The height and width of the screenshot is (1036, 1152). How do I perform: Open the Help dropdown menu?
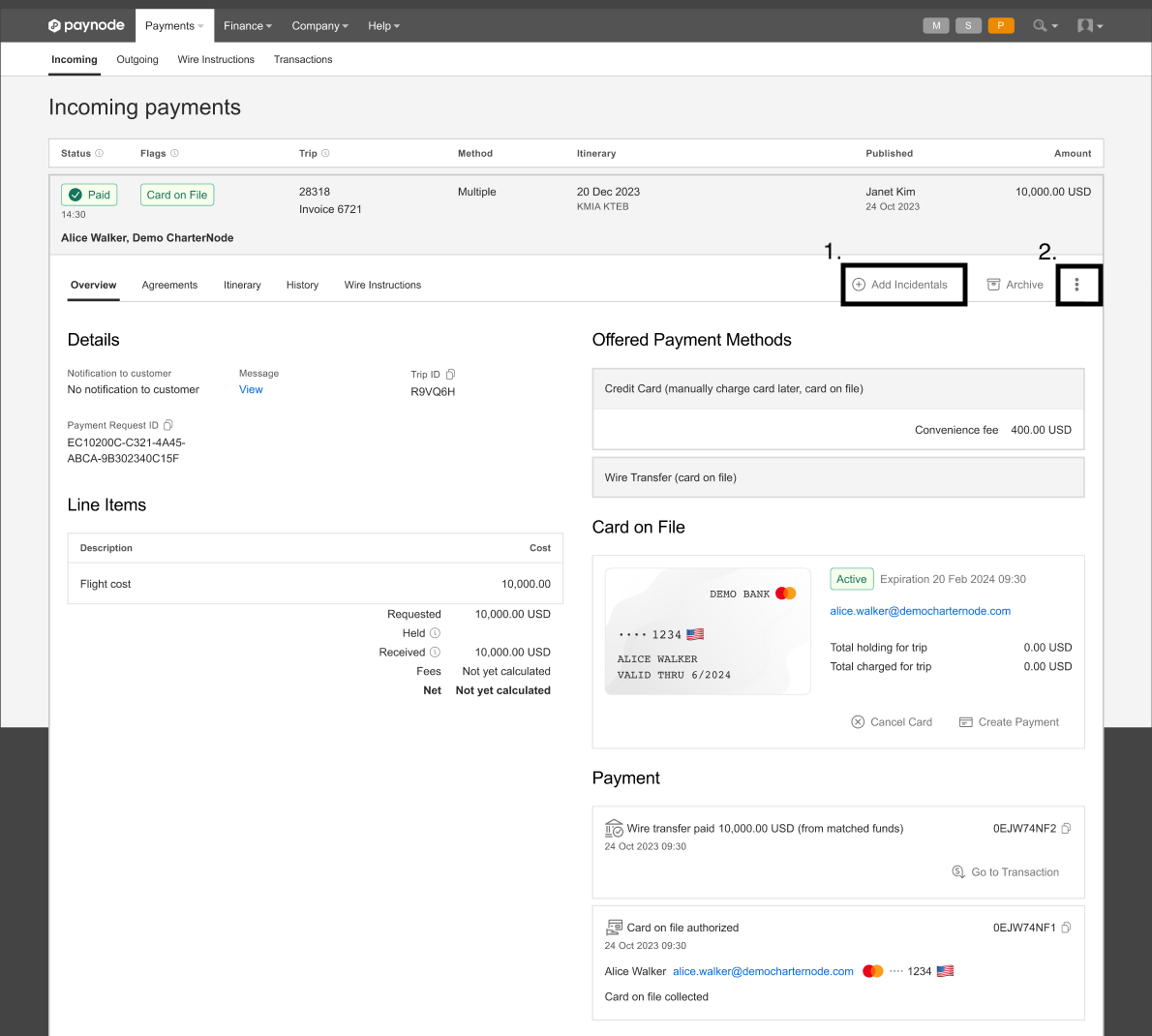click(383, 26)
